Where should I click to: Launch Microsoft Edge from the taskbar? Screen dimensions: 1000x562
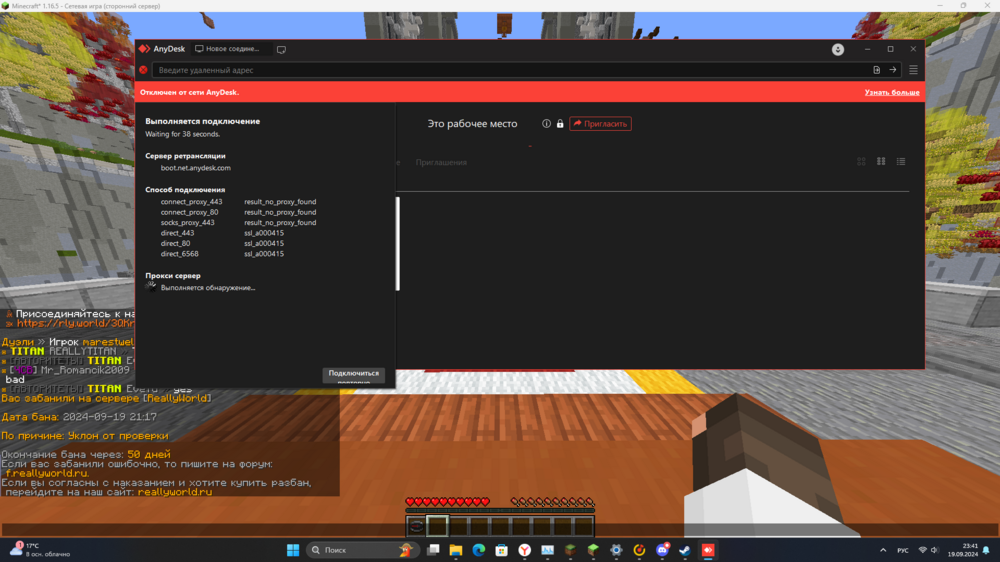point(478,550)
